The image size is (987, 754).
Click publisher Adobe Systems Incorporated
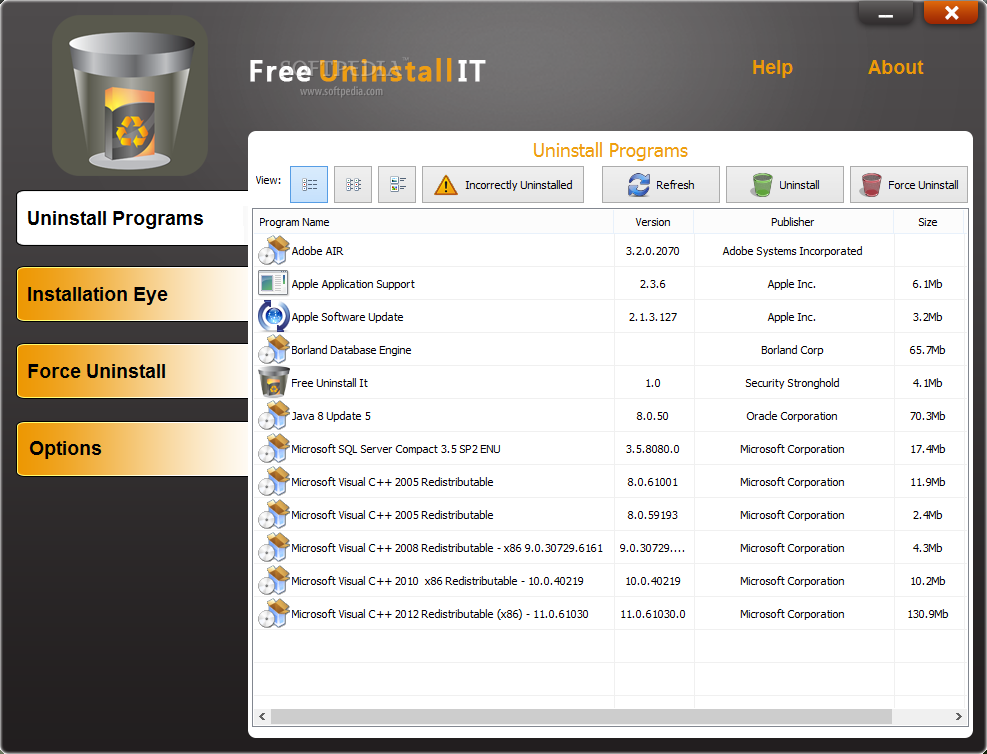pos(792,251)
